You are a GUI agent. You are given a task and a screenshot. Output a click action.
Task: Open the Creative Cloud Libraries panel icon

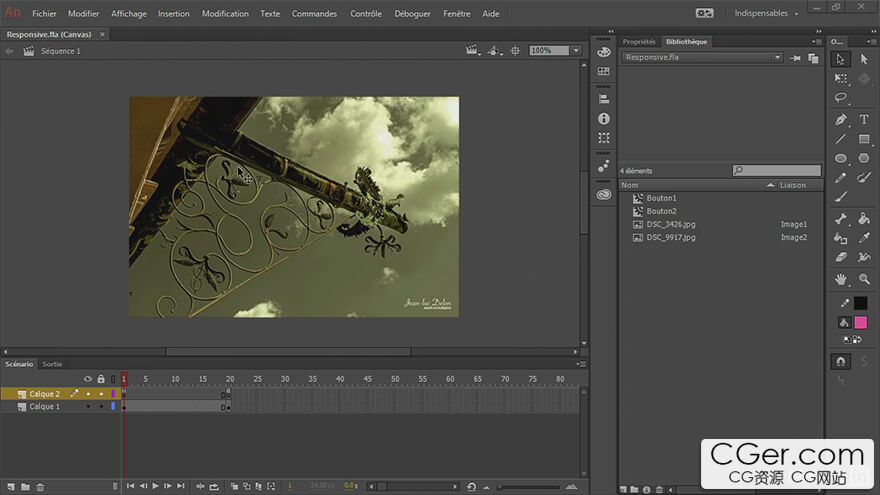tap(604, 195)
